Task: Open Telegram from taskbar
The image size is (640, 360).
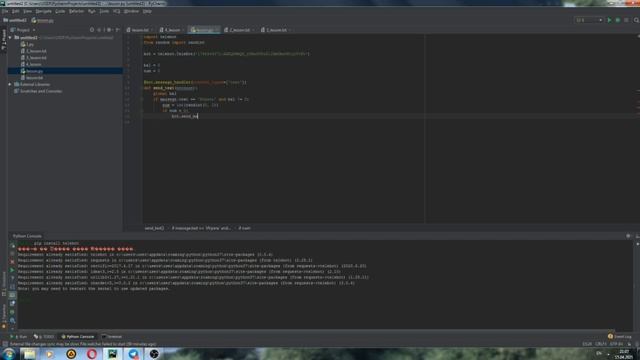Action: [133, 354]
